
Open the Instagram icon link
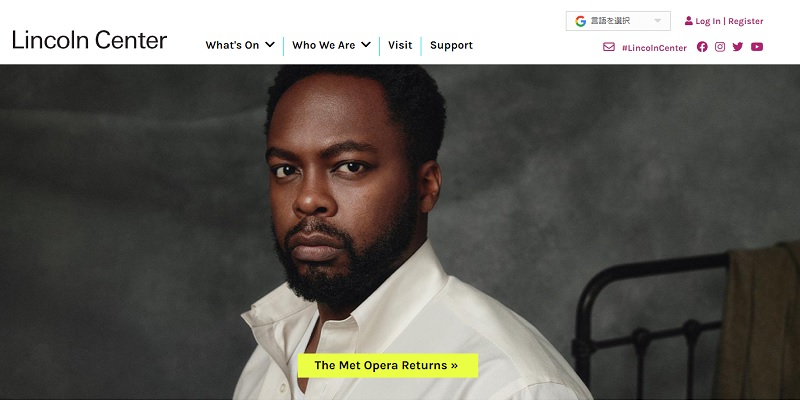tap(720, 47)
